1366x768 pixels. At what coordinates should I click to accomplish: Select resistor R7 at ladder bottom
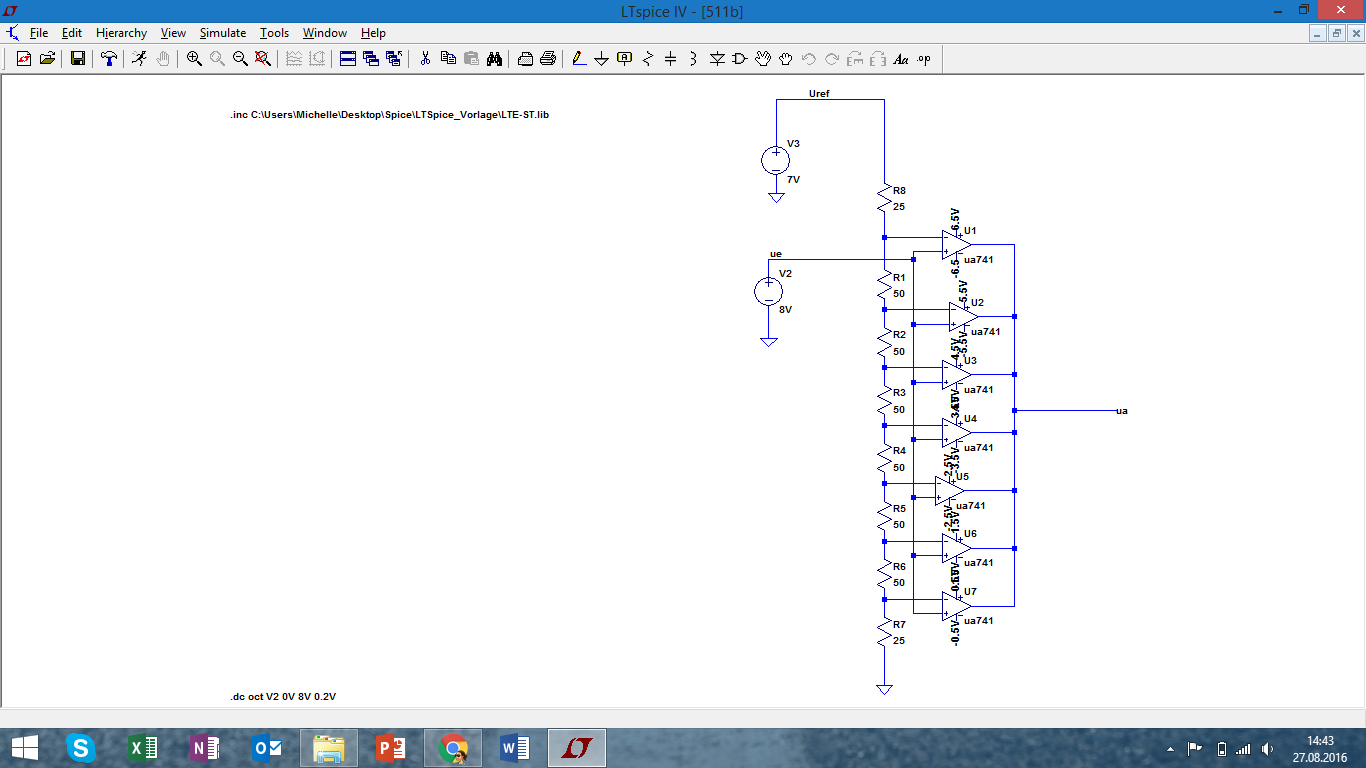coord(884,632)
